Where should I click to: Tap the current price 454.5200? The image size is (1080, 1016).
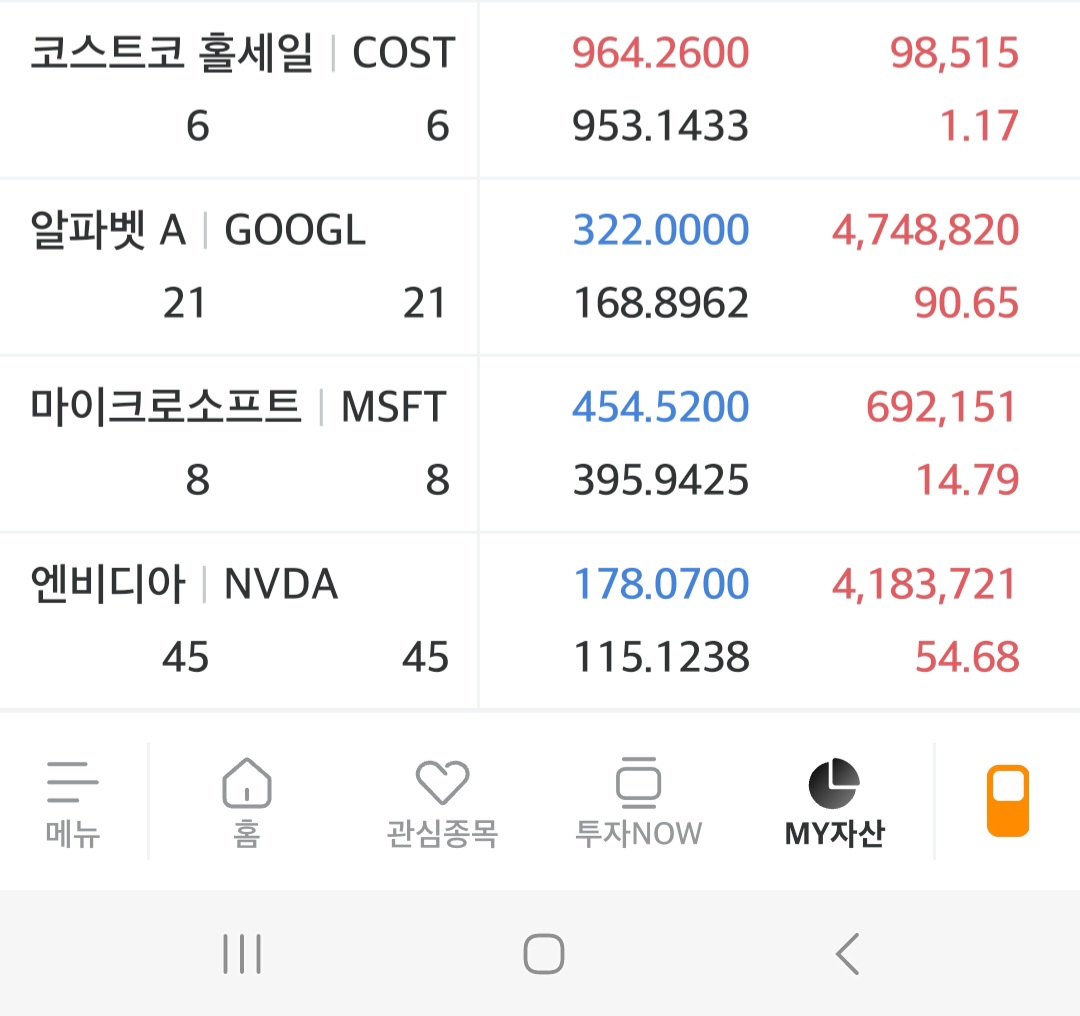(661, 407)
